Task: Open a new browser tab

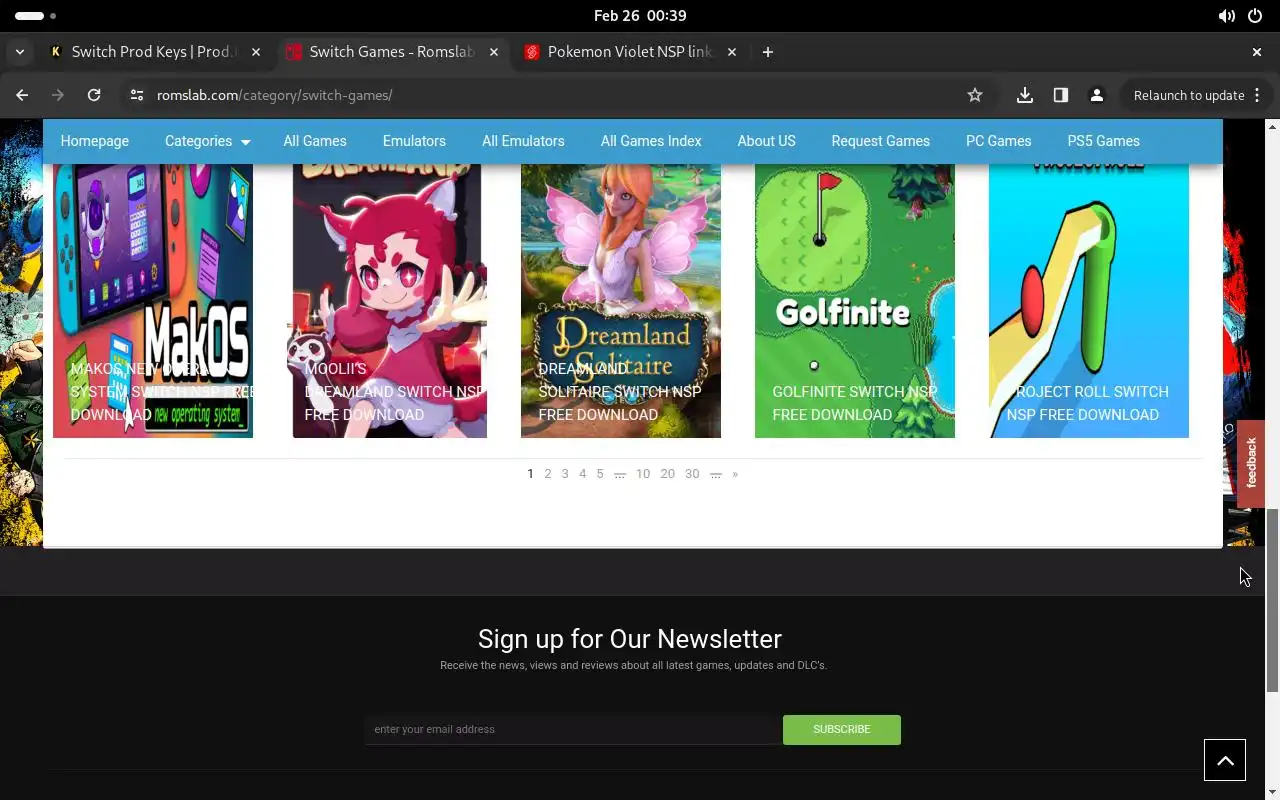Action: (768, 52)
